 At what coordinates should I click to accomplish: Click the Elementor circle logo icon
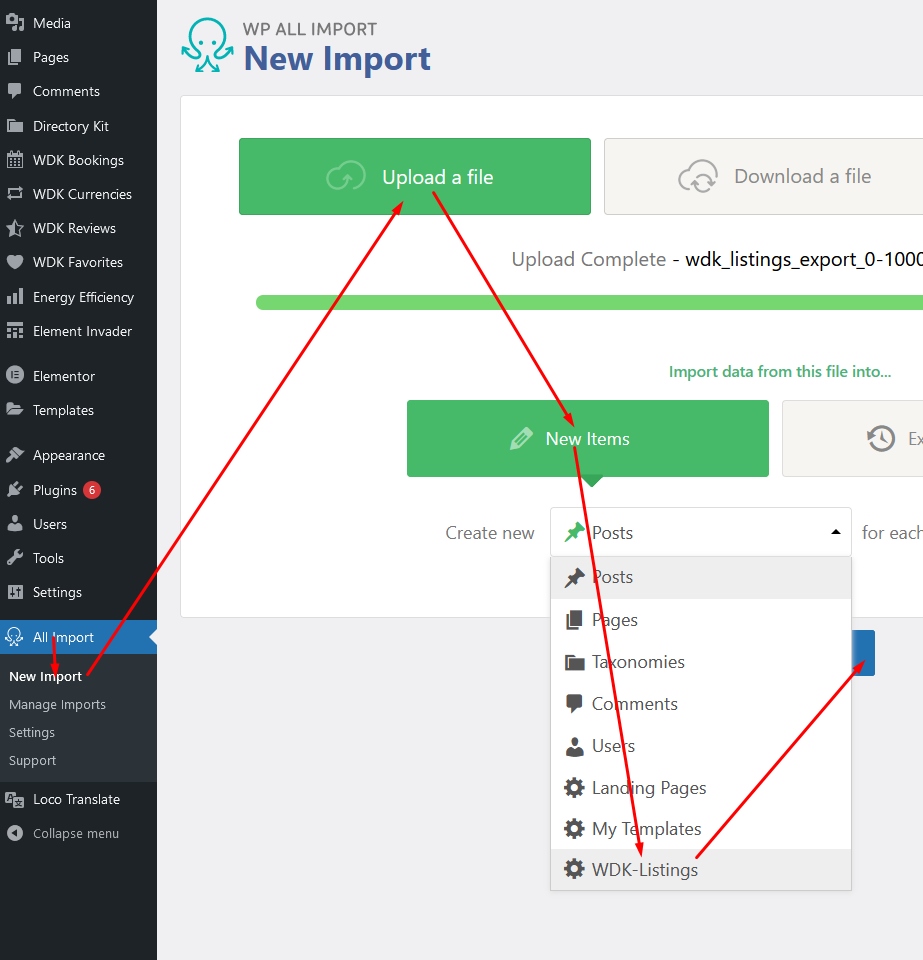15,375
